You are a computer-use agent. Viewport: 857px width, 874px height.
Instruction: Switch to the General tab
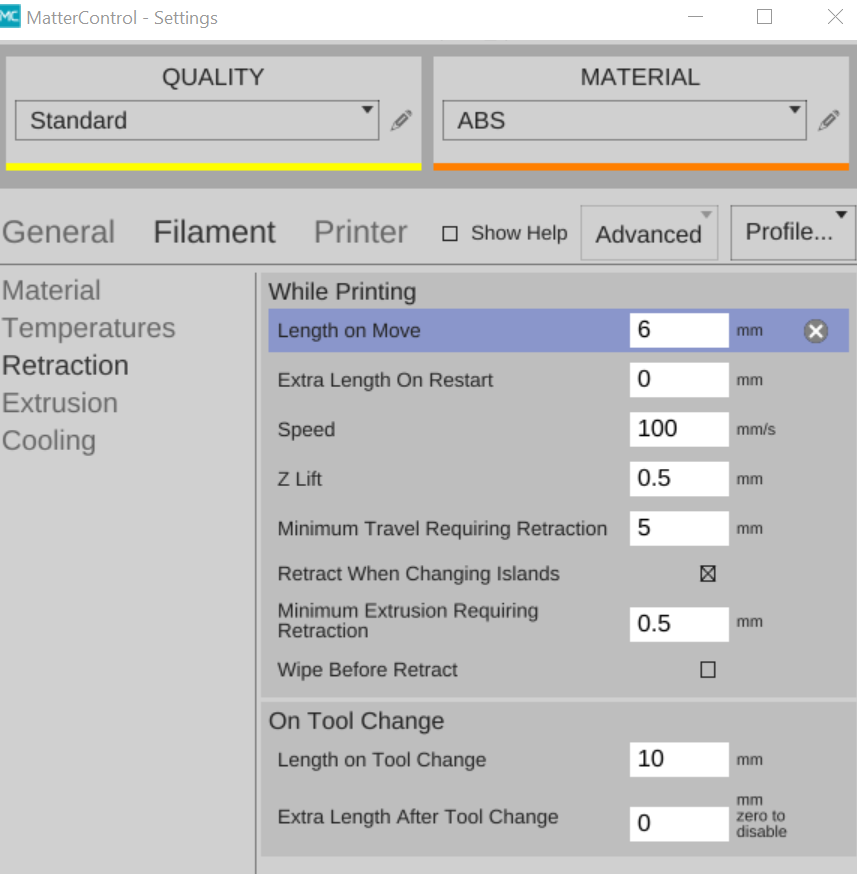click(x=59, y=232)
